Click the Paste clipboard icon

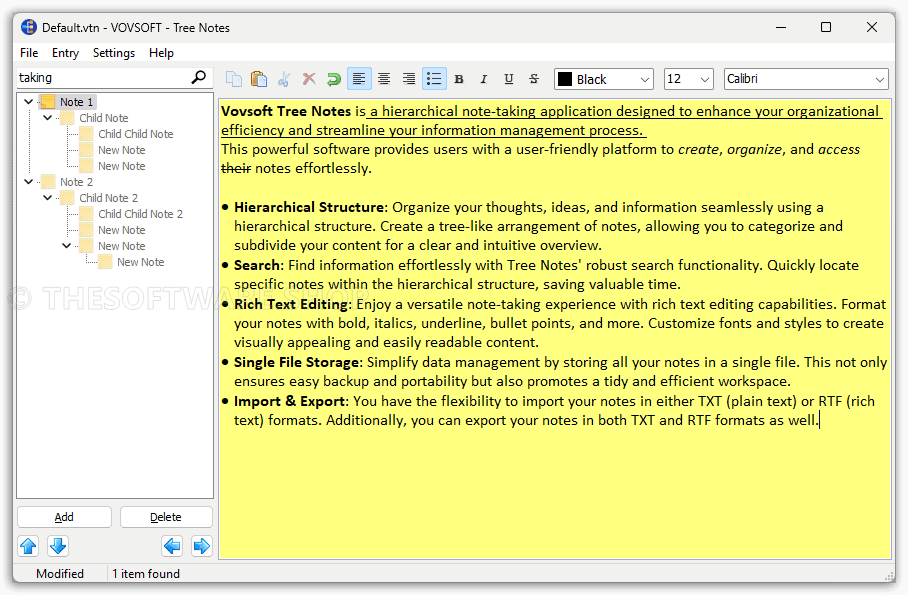[259, 79]
